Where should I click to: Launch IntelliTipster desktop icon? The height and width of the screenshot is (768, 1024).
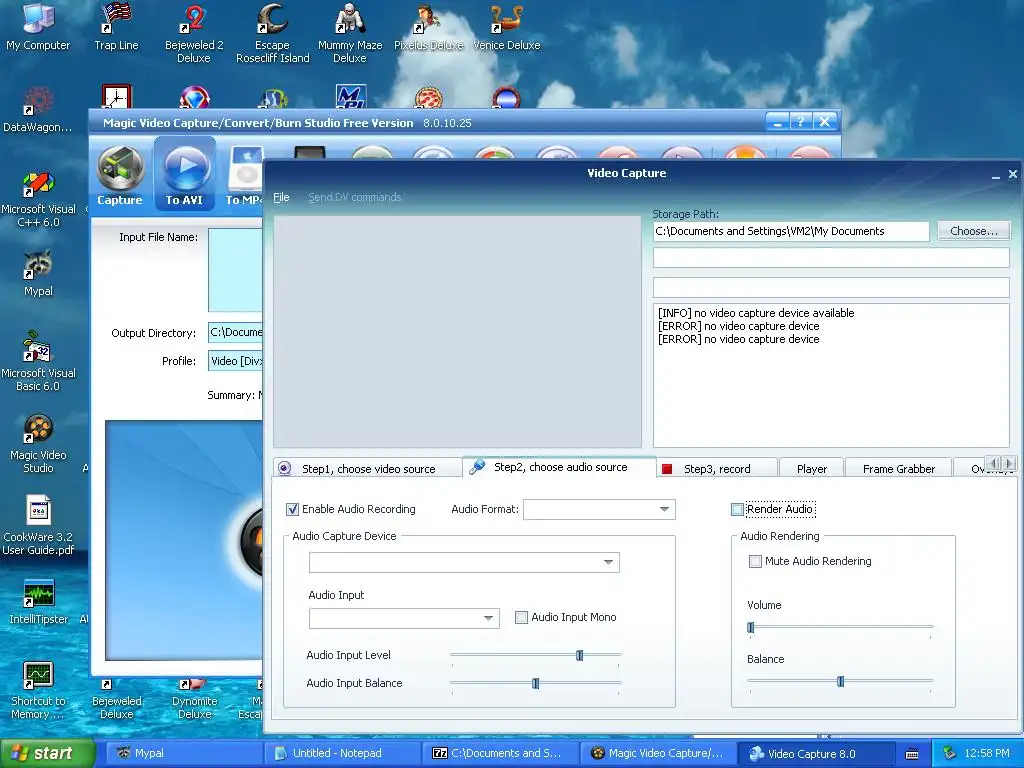click(x=38, y=602)
